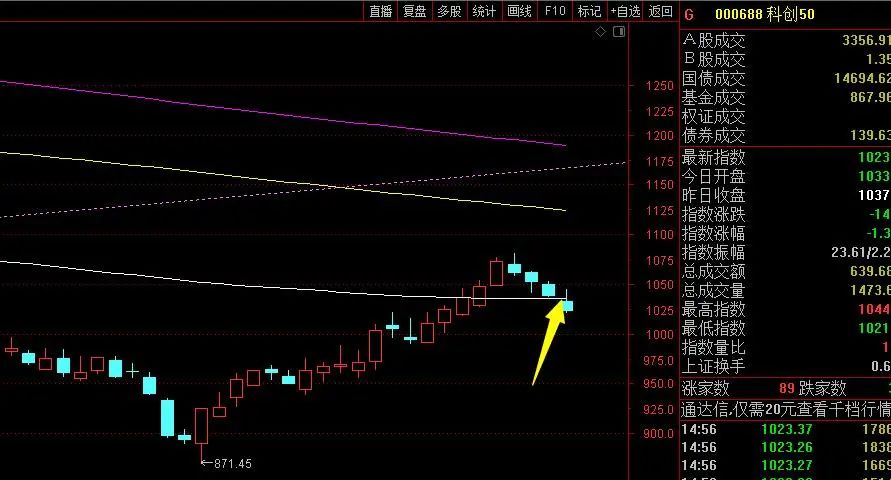Activate the 画线 drawing tool

tap(519, 11)
